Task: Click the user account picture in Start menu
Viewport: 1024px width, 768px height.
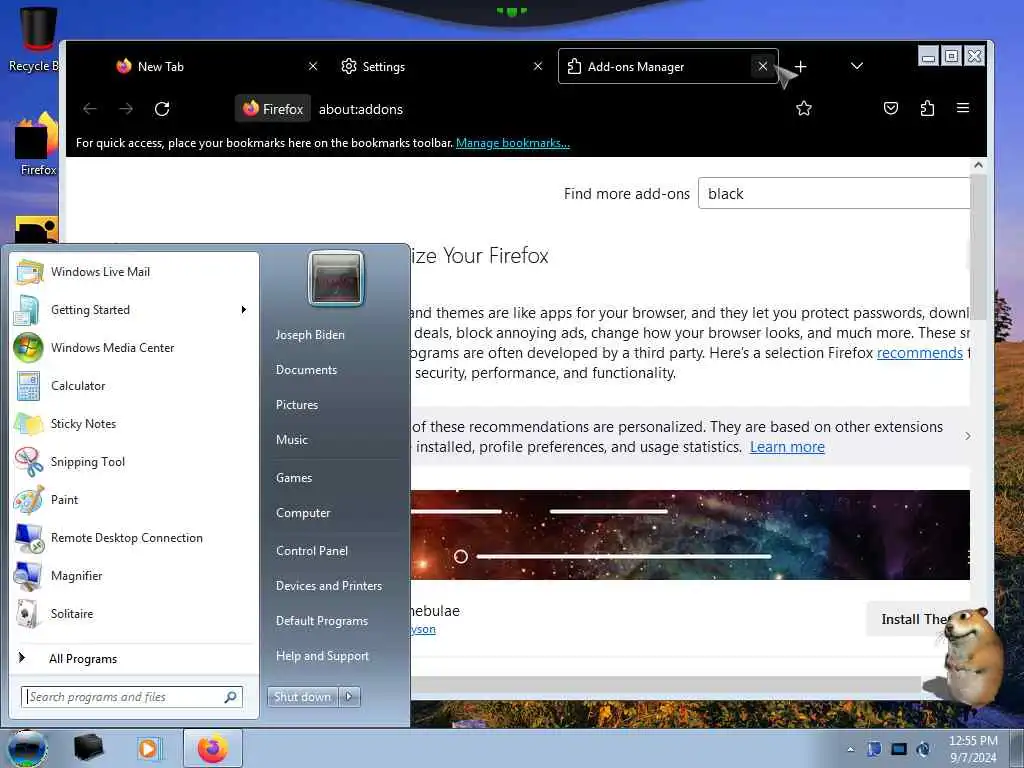Action: (x=336, y=278)
